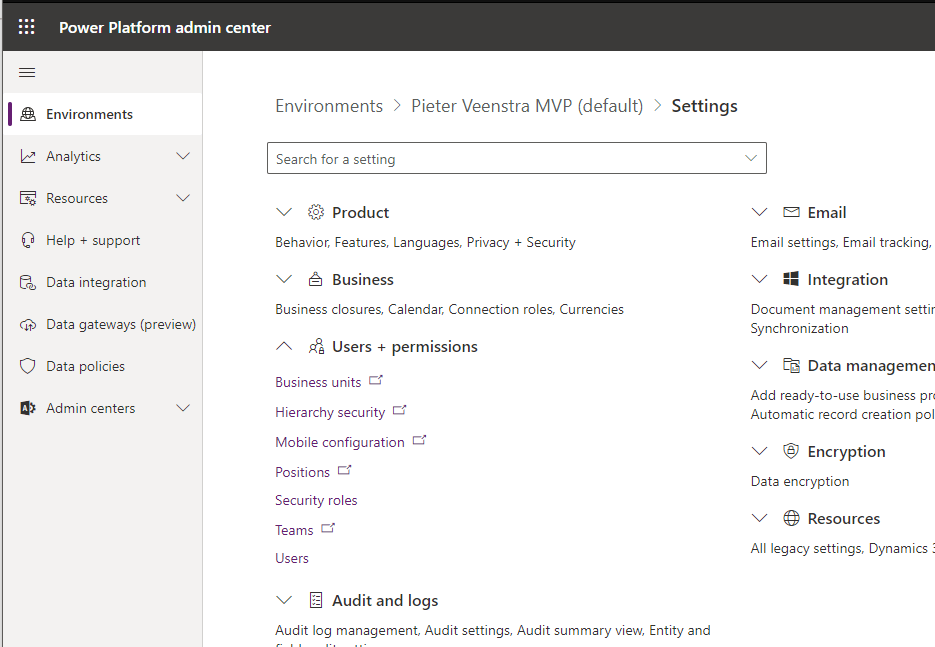Screen dimensions: 935x647
Task: Select Help + support in sidebar
Action: click(x=103, y=240)
